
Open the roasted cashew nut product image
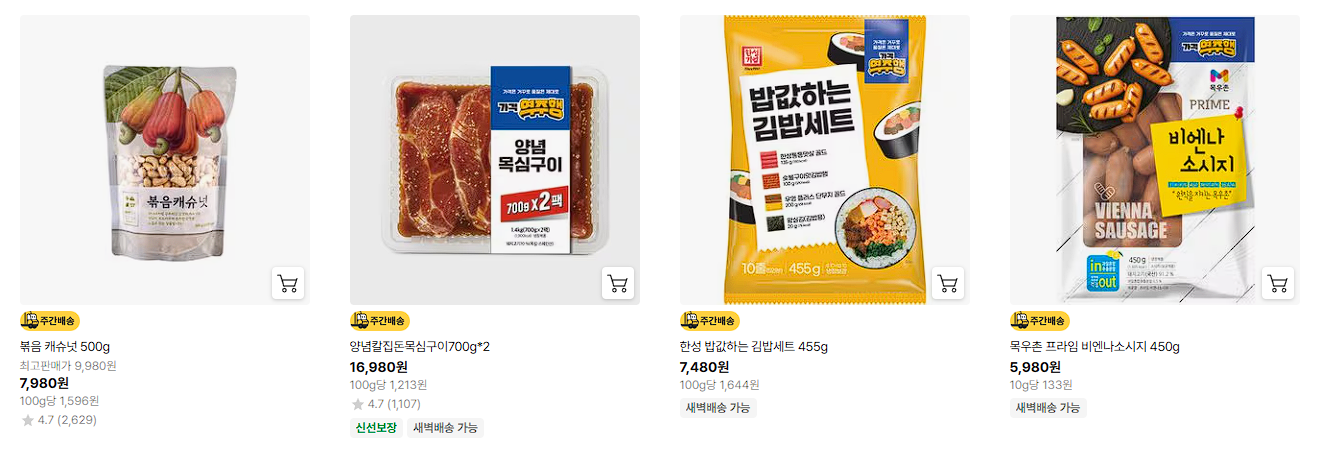tap(165, 160)
